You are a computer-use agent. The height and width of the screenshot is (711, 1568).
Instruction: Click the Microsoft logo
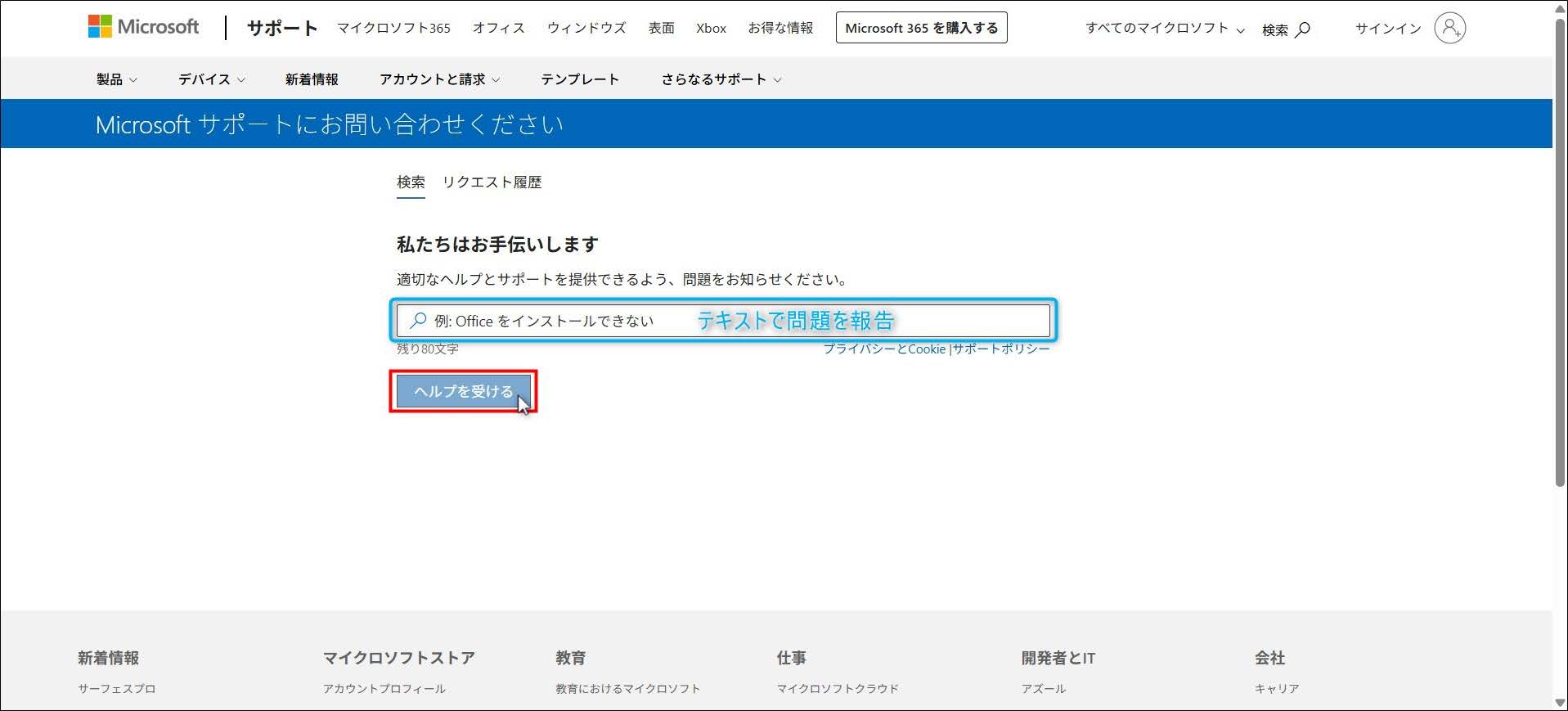tap(143, 26)
